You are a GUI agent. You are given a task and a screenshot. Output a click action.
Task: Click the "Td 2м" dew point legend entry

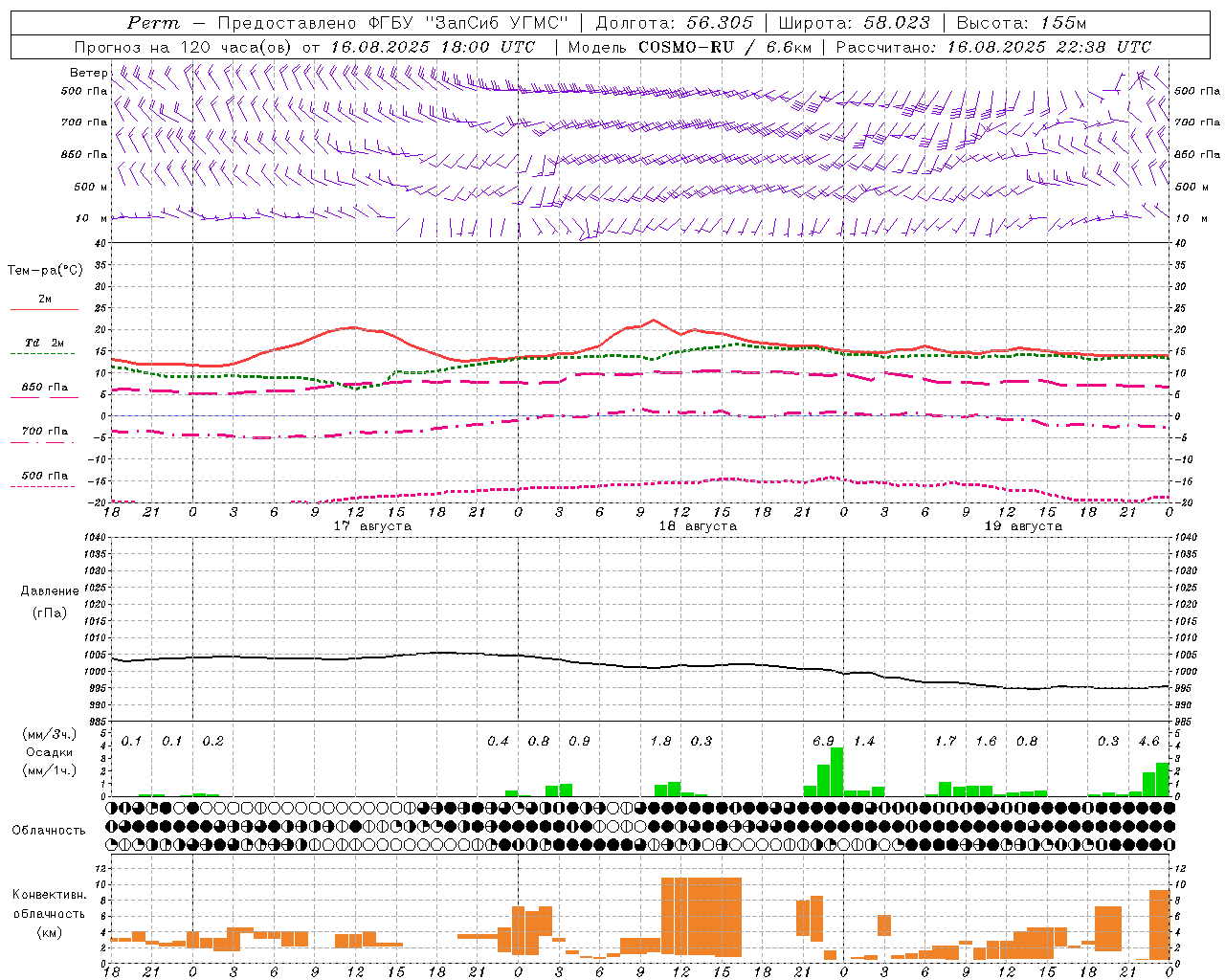tap(45, 343)
